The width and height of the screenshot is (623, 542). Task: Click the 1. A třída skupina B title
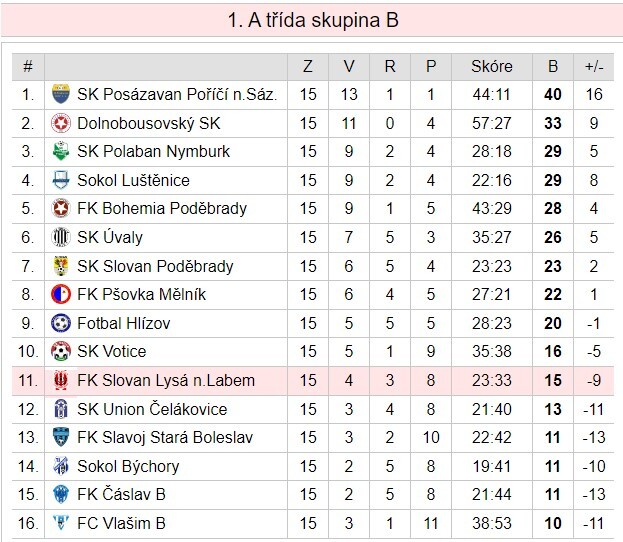(x=311, y=19)
